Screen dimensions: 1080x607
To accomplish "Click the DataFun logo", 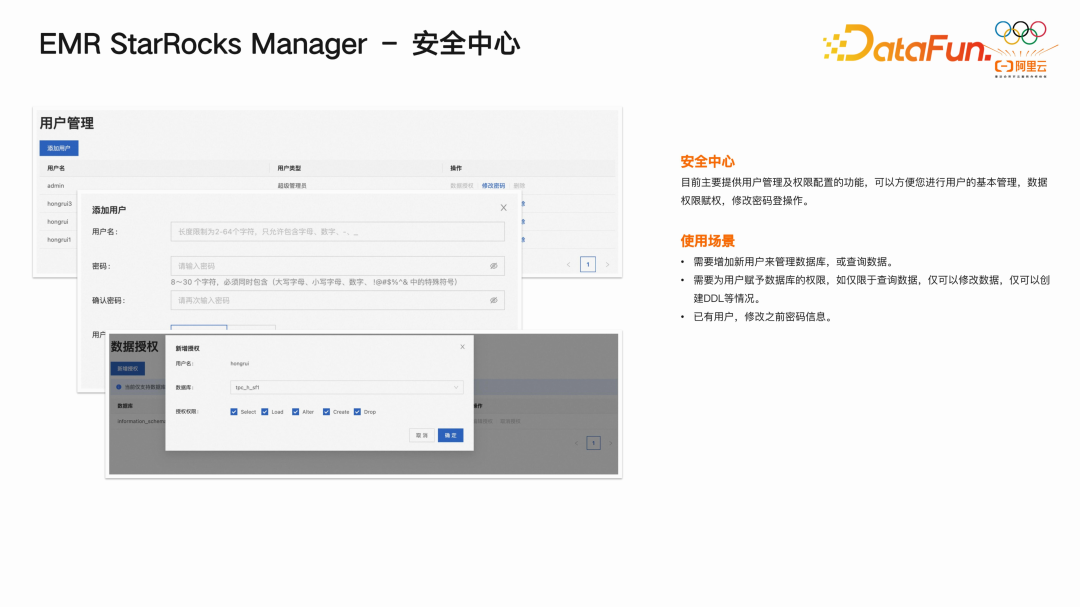I will click(907, 45).
